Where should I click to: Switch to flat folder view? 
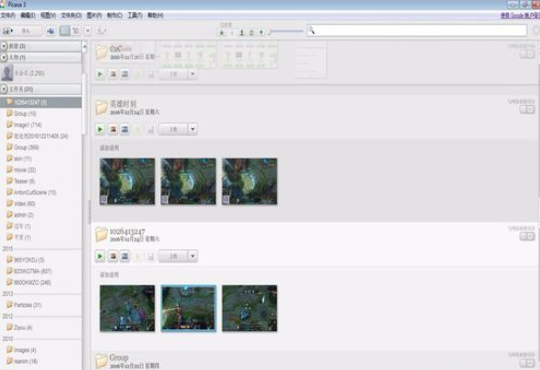point(65,31)
